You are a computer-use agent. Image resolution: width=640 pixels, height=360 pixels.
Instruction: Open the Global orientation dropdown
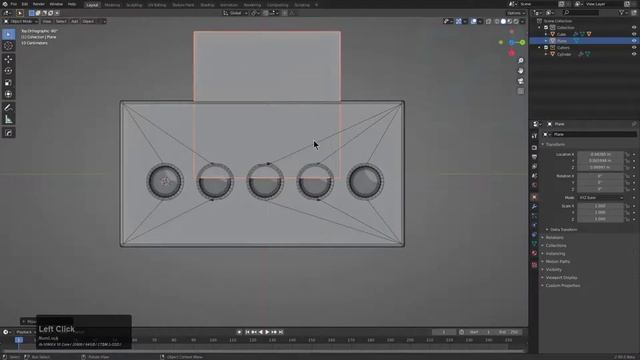coord(236,13)
